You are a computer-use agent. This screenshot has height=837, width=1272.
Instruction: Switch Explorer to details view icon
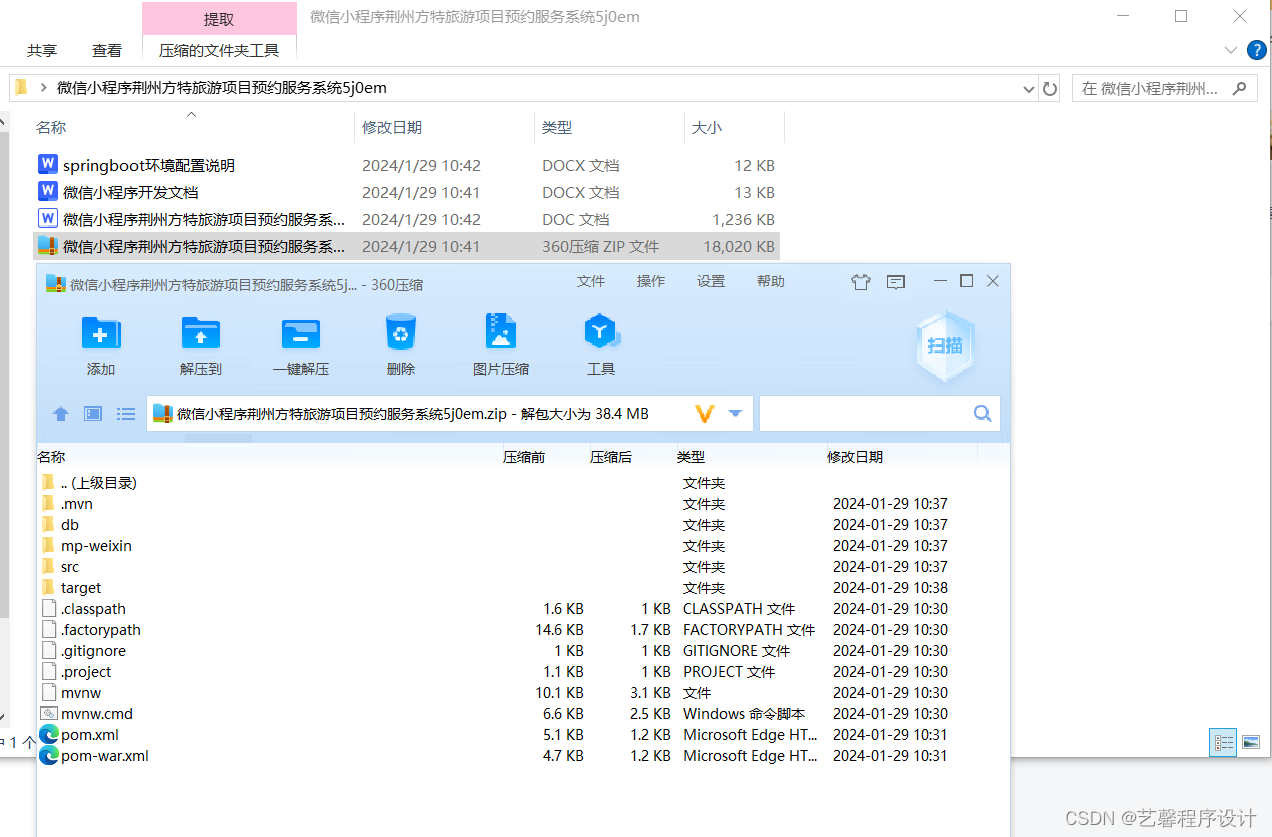pos(1223,742)
